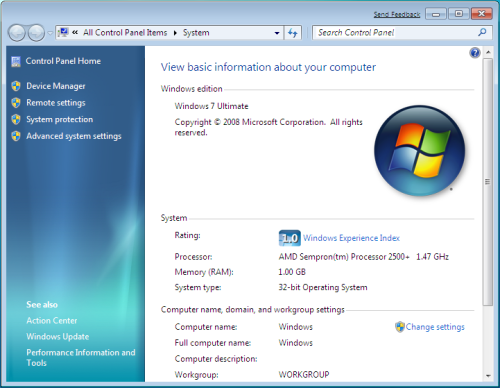Click the Send Feedback link
This screenshot has height=388, width=500.
(397, 14)
